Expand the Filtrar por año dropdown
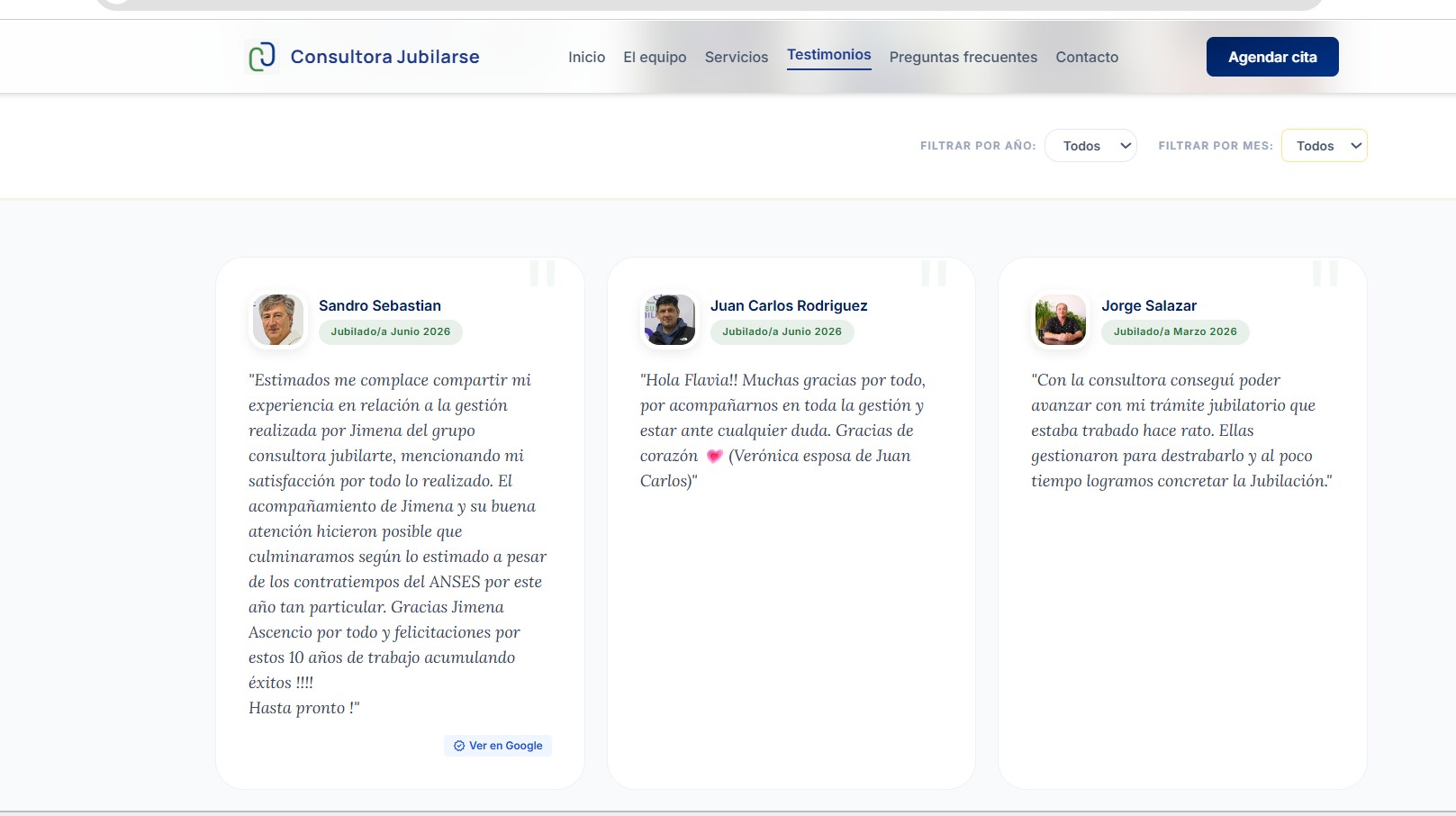 [1090, 146]
